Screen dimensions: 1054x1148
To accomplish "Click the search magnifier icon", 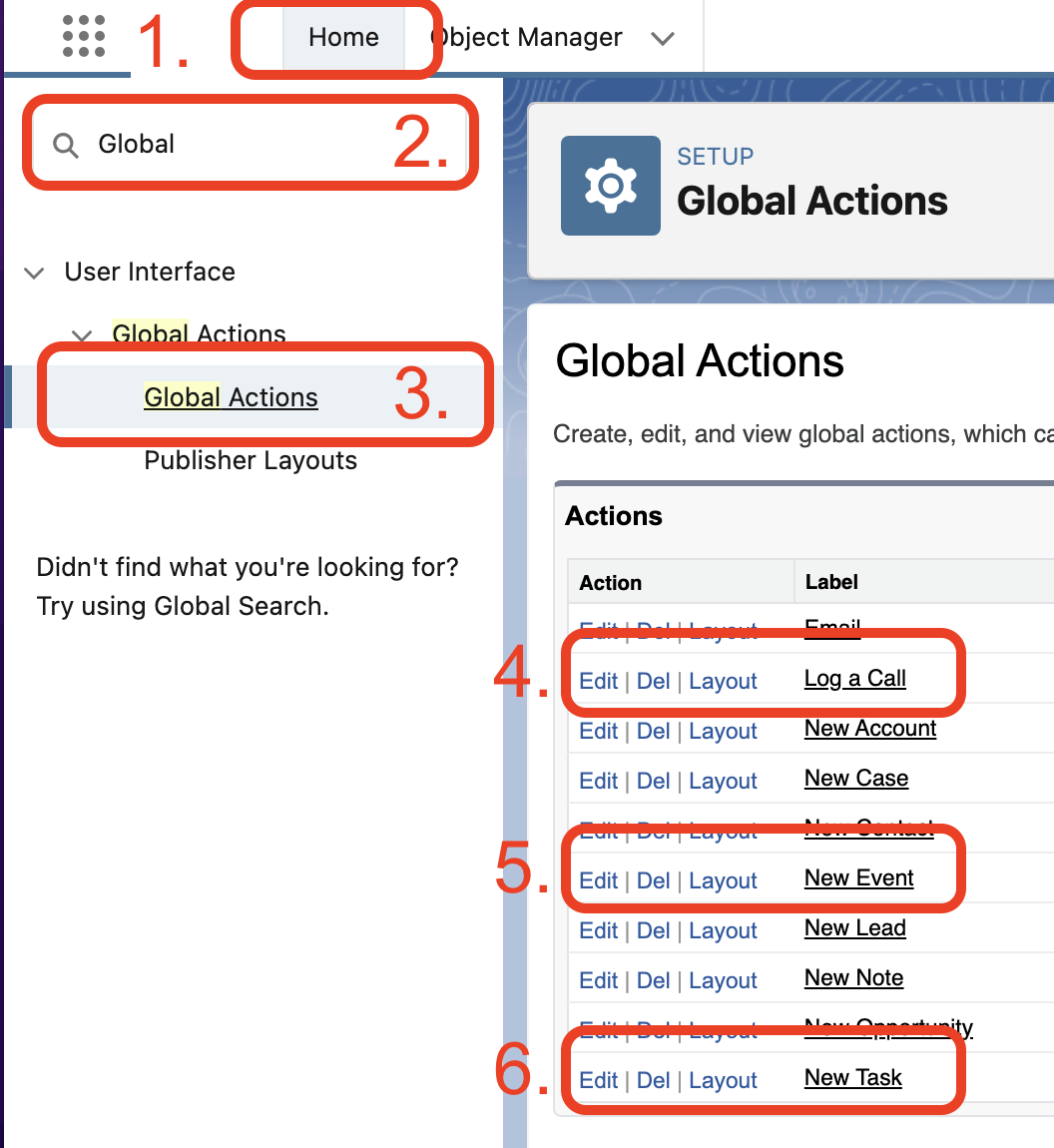I will pos(65,145).
